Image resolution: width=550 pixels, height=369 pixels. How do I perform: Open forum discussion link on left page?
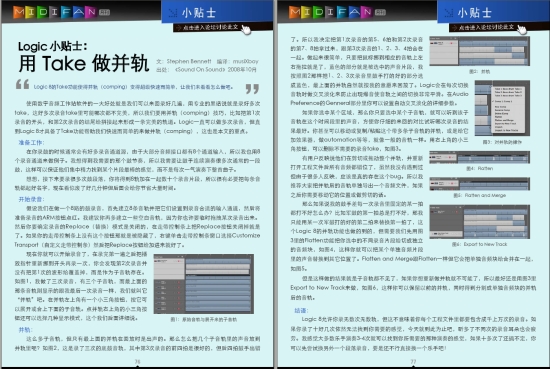tap(207, 27)
